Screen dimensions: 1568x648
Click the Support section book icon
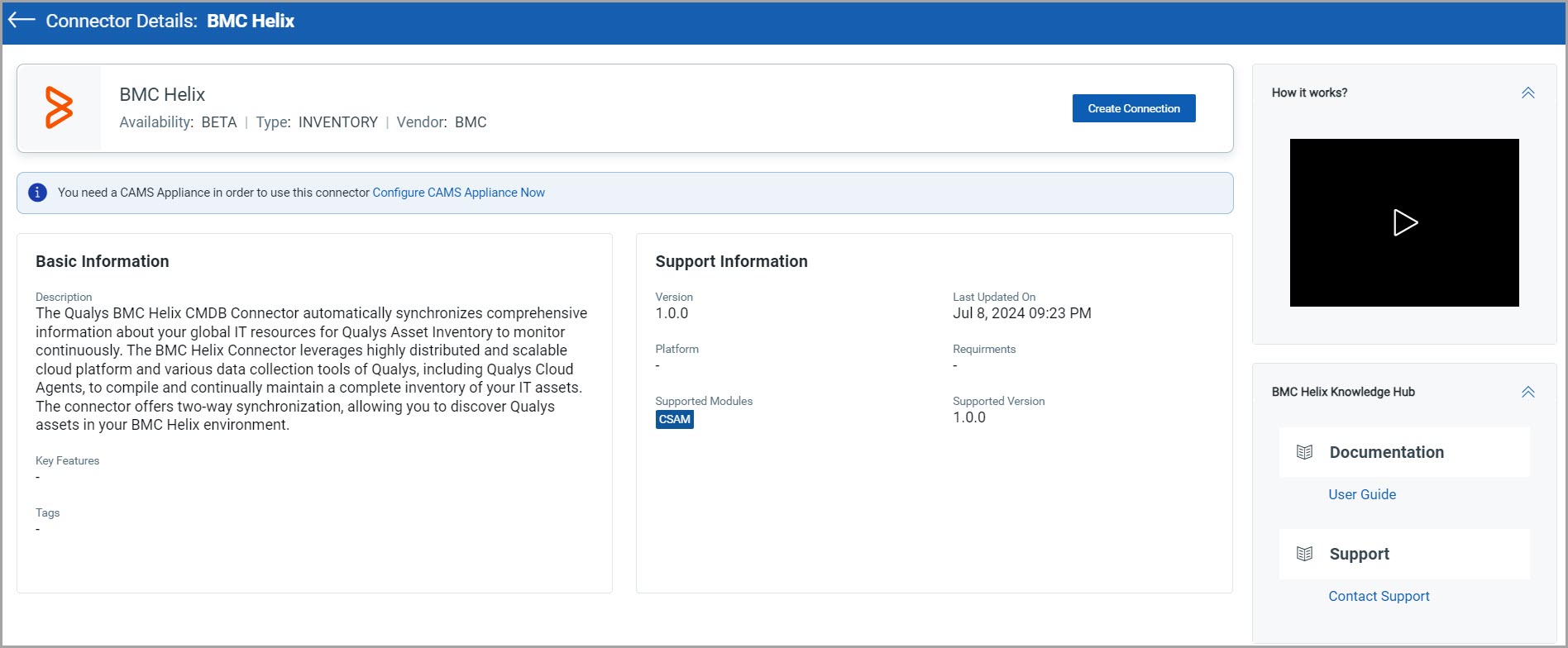1304,554
